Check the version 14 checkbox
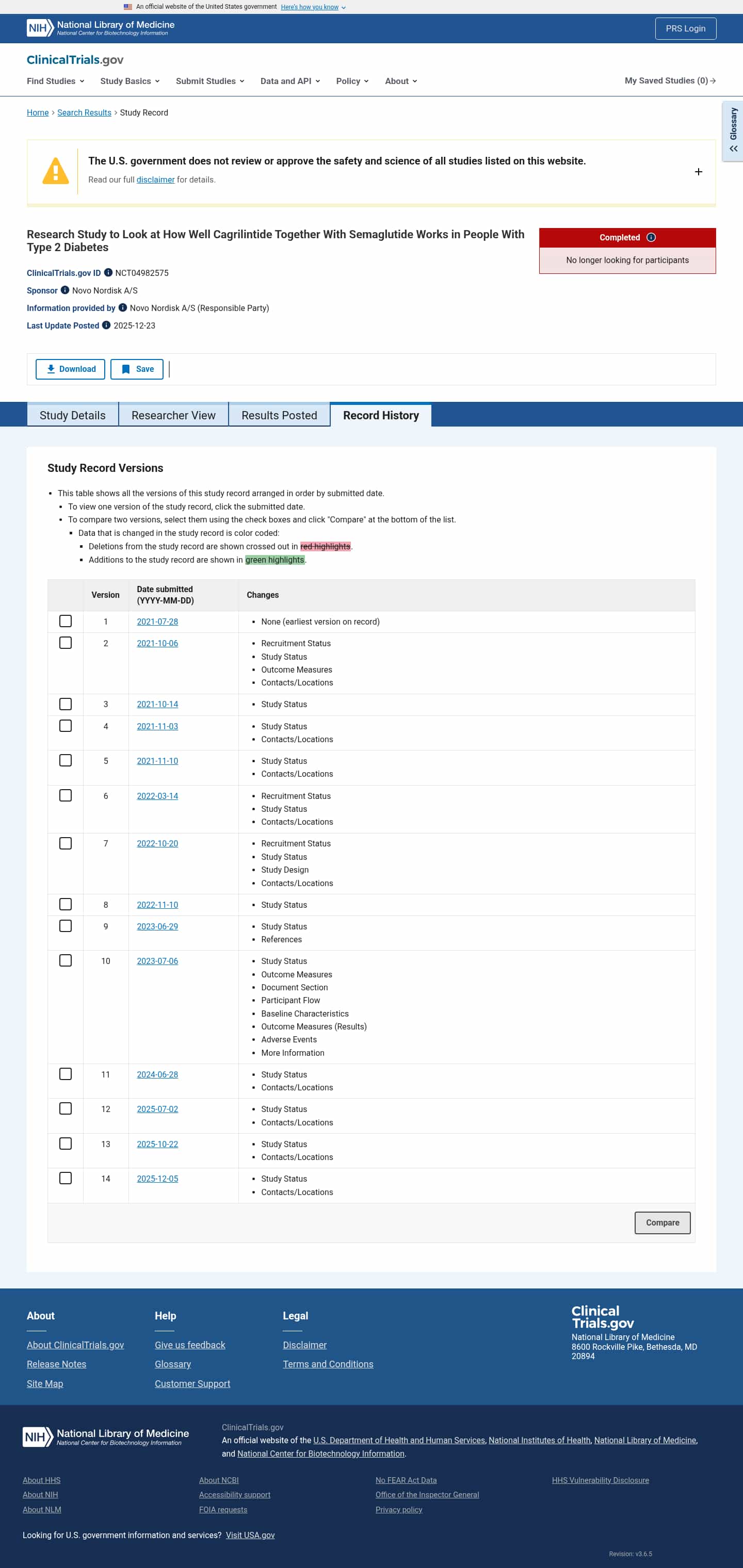The height and width of the screenshot is (1568, 743). [x=66, y=1178]
